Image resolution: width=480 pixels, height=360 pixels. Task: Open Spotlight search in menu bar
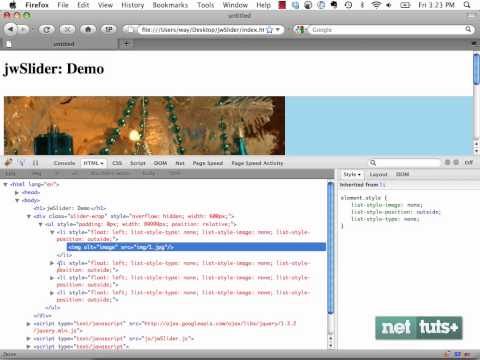[x=467, y=5]
